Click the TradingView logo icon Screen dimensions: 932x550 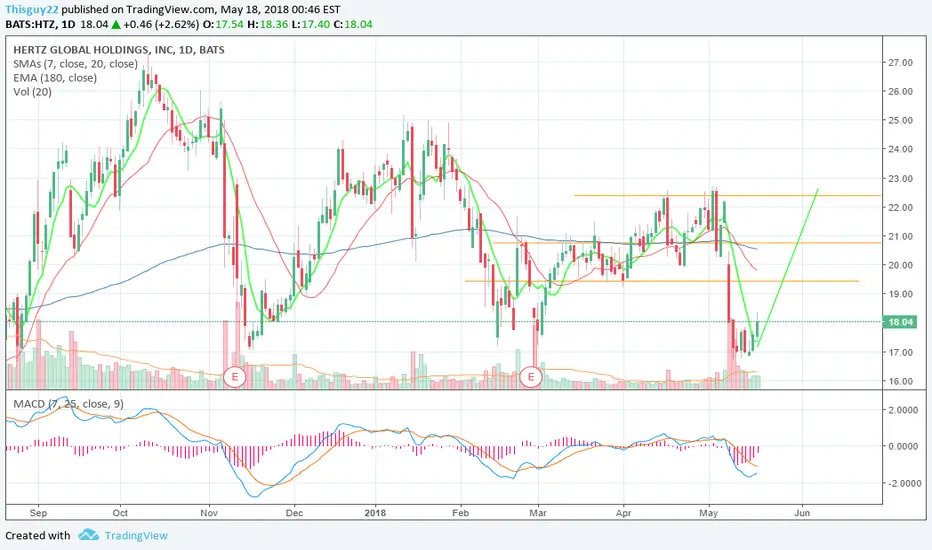89,535
